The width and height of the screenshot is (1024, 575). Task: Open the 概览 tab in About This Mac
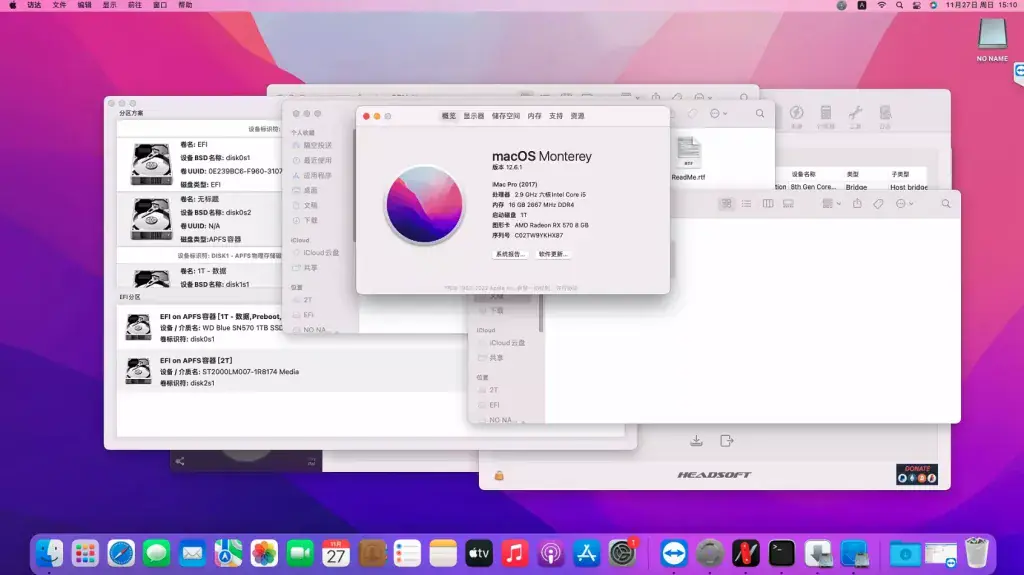pyautogui.click(x=449, y=116)
